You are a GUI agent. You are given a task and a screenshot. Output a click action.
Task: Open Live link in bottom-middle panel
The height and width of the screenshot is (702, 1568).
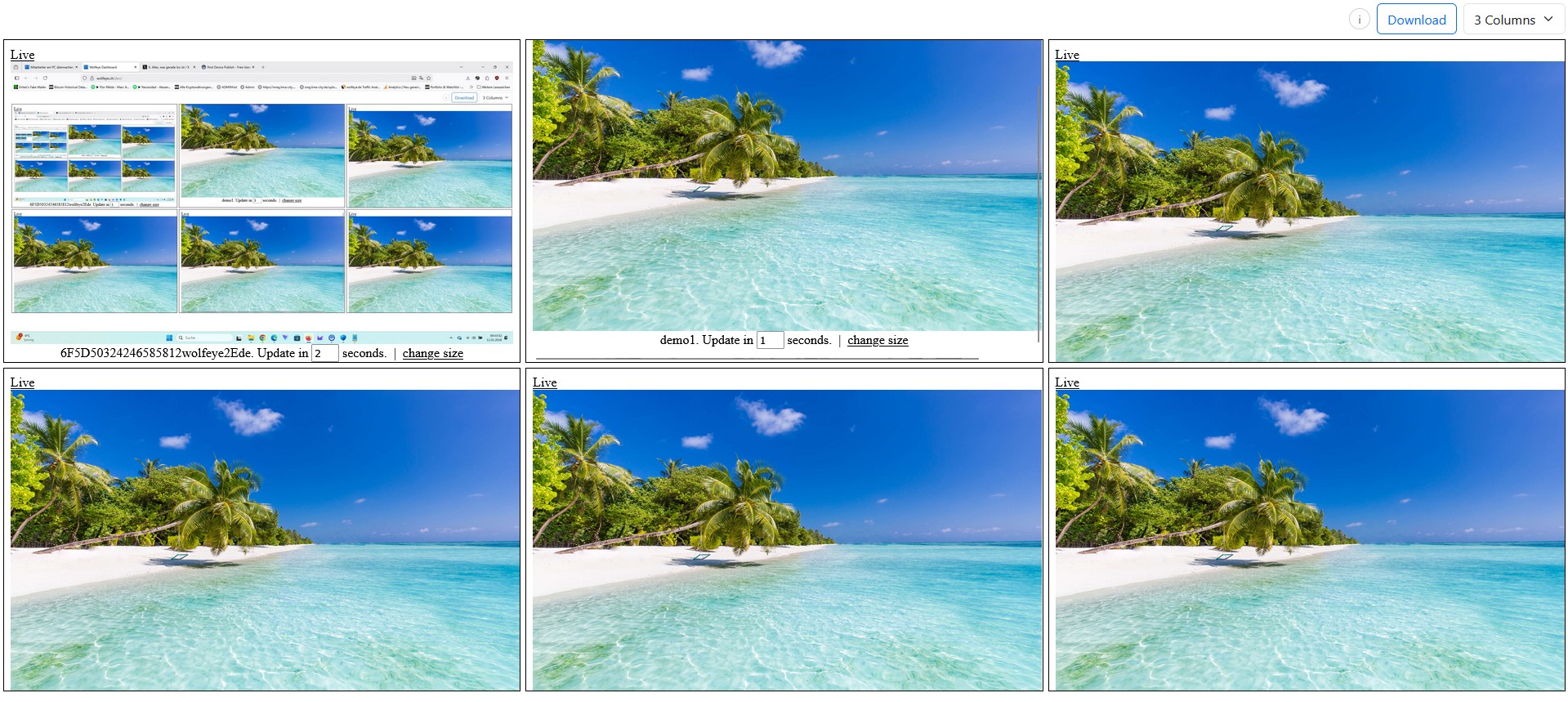[544, 382]
